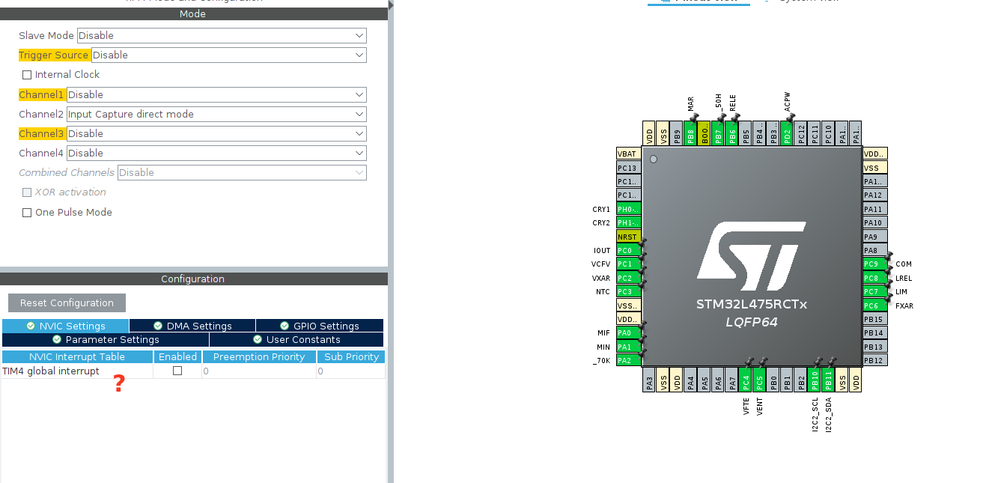Click the TIM4 Sub Priority field

tap(351, 371)
